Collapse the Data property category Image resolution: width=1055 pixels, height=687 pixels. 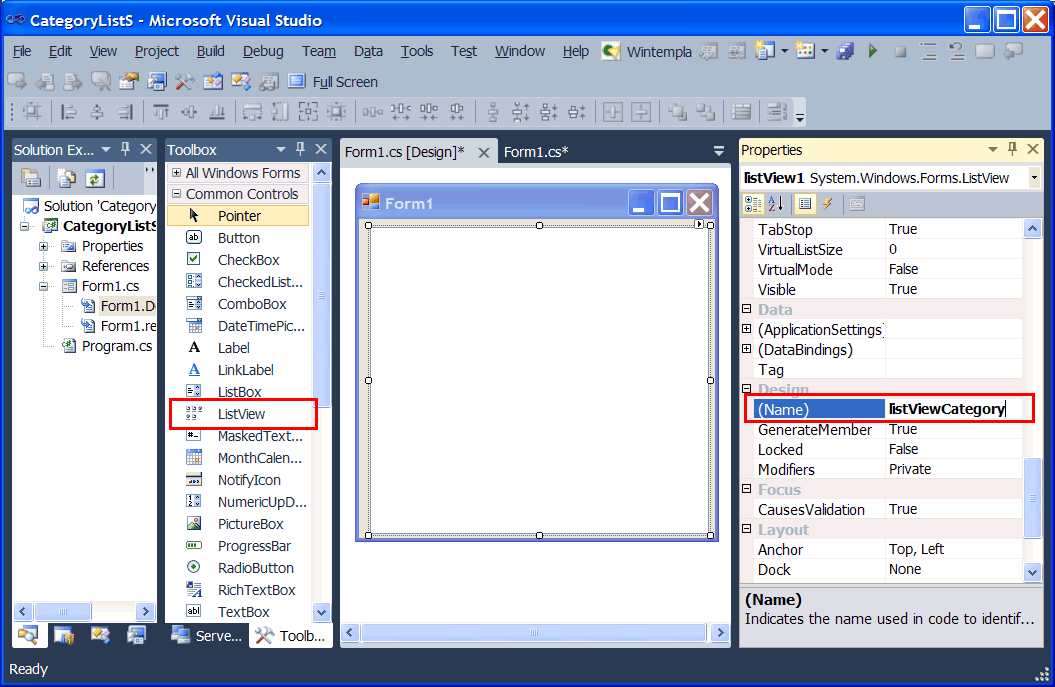click(x=747, y=309)
